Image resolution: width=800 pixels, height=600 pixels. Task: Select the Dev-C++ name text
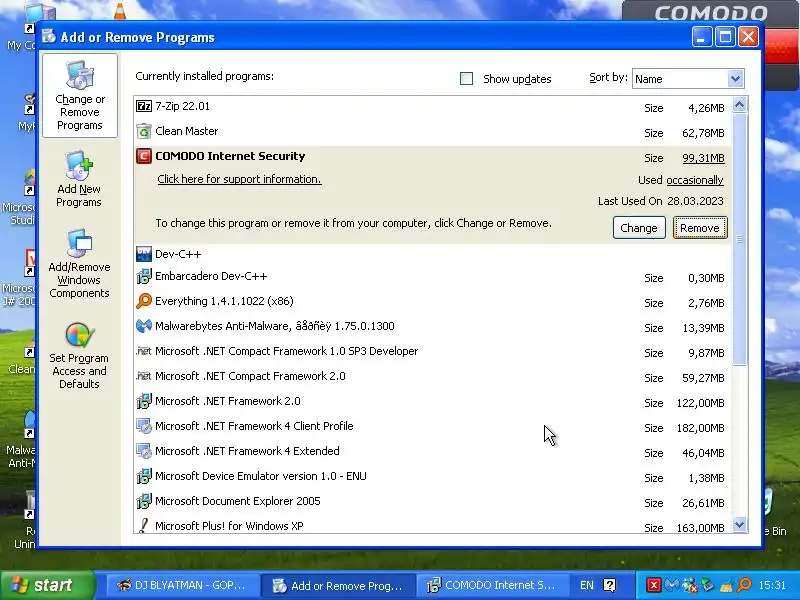178,254
